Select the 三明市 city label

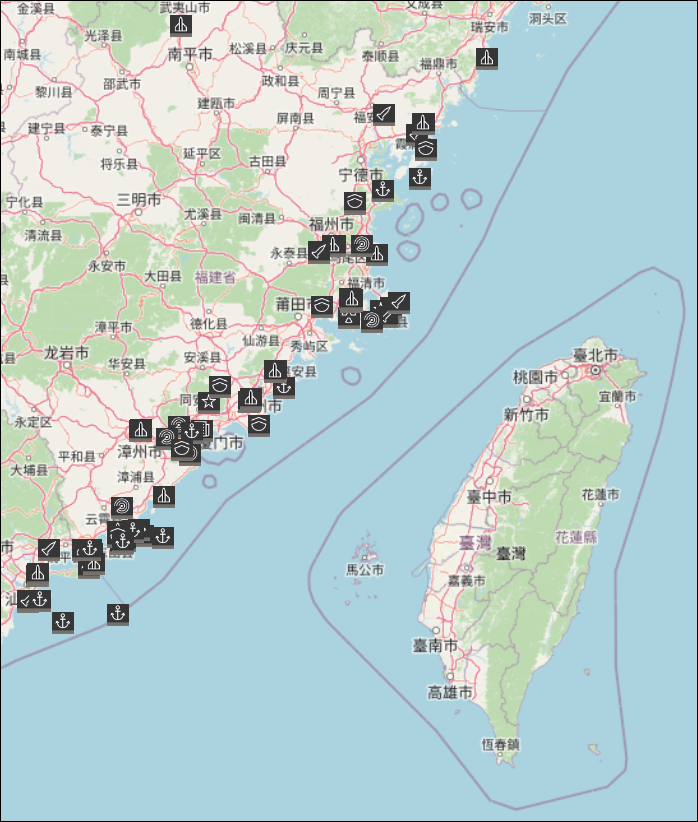(x=139, y=199)
